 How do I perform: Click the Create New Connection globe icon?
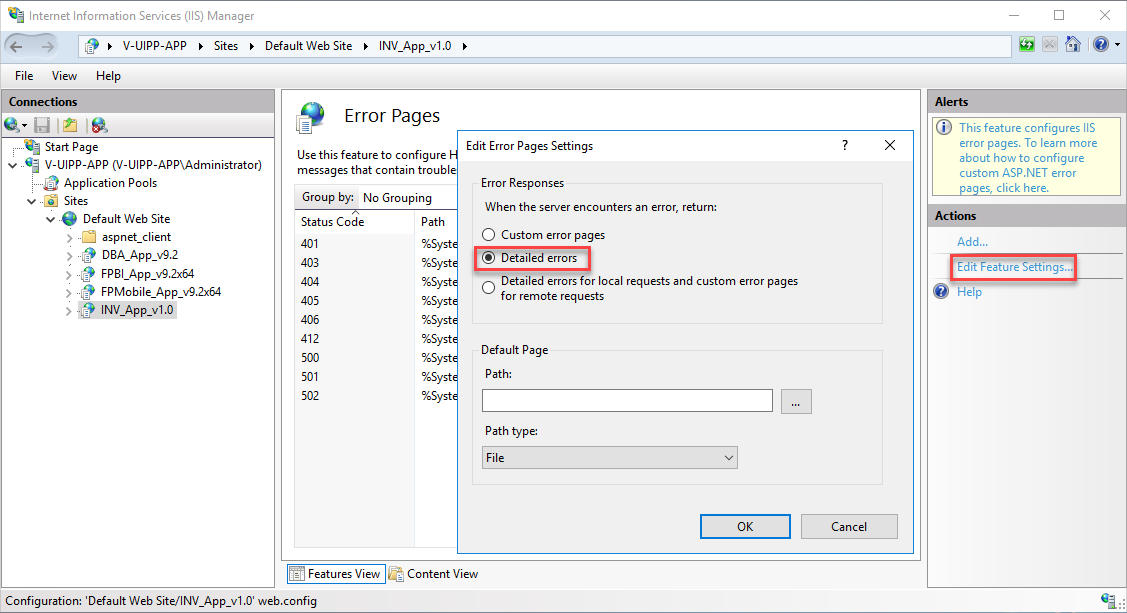click(12, 125)
